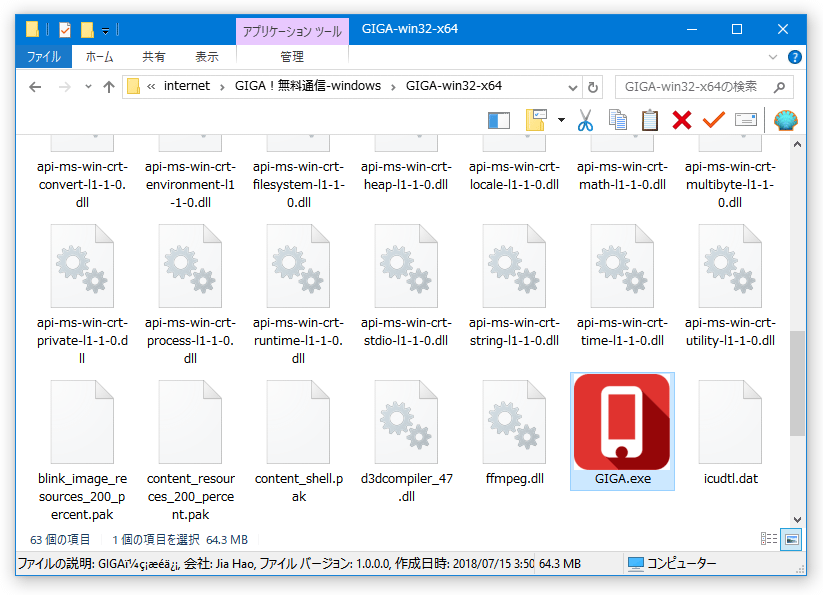The height and width of the screenshot is (595, 823).
Task: Click the GIGA-win32-x64 breadcrumb segment
Action: pos(453,86)
